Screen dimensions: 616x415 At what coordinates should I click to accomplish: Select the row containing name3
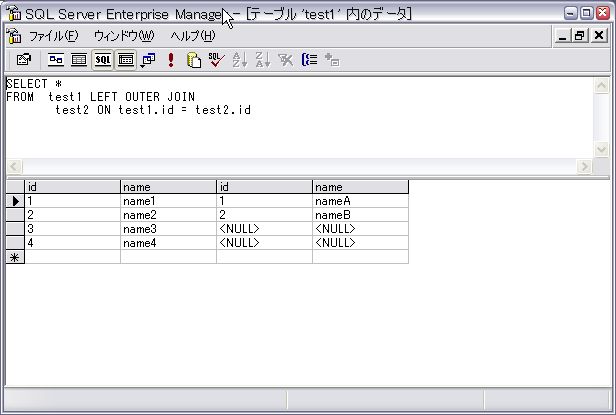coord(14,229)
